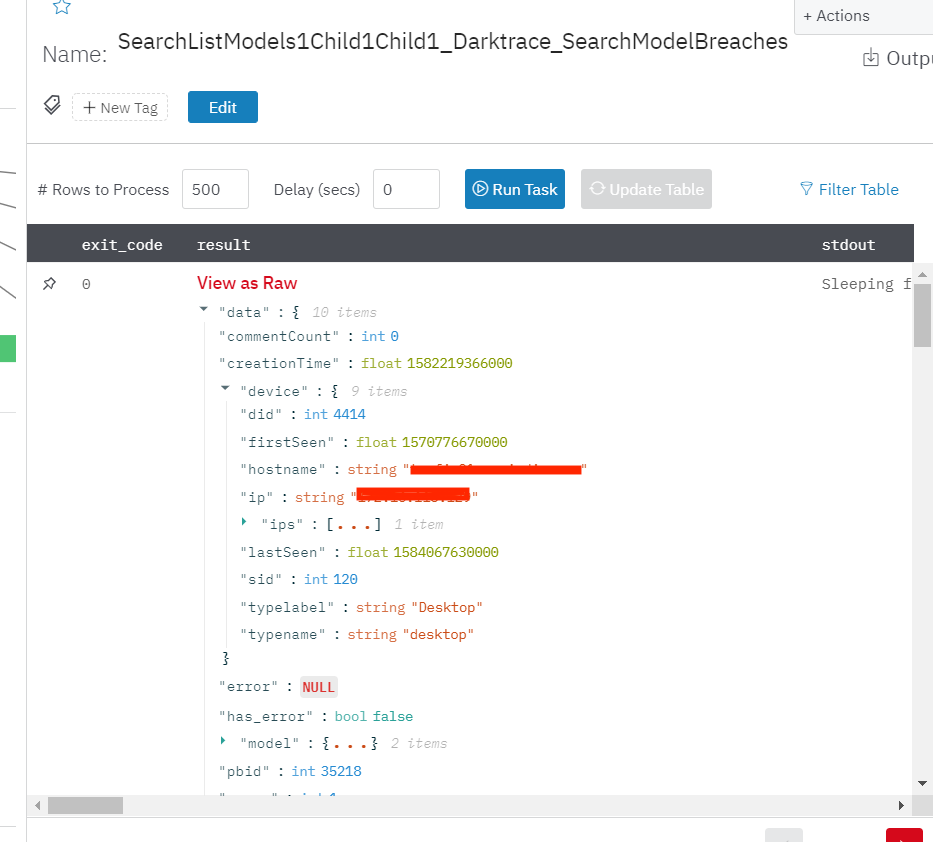This screenshot has width=933, height=842.
Task: Open the Filter Table link
Action: 849,189
